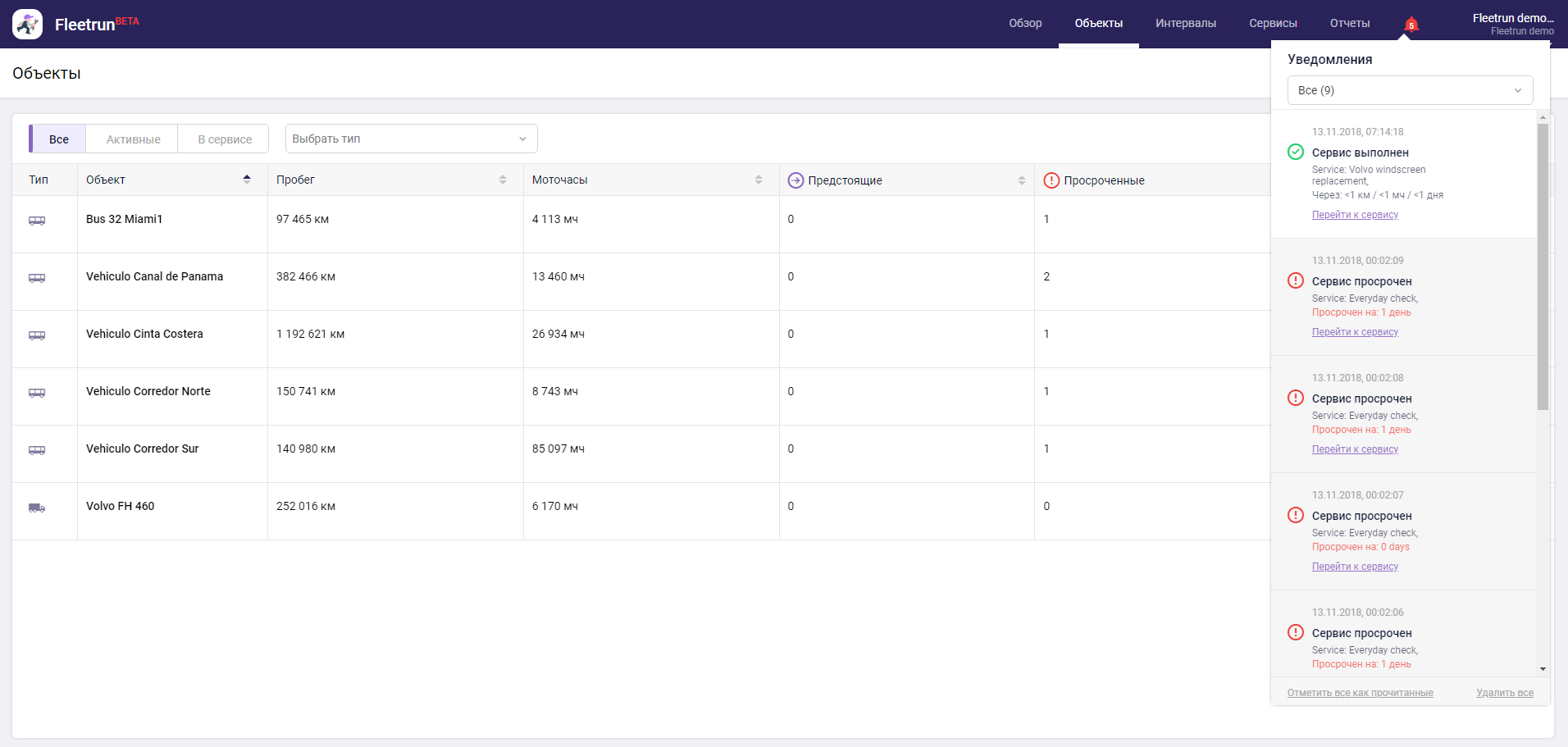This screenshot has height=747, width=1568.
Task: Switch filter to 'Активные'
Action: [x=133, y=139]
